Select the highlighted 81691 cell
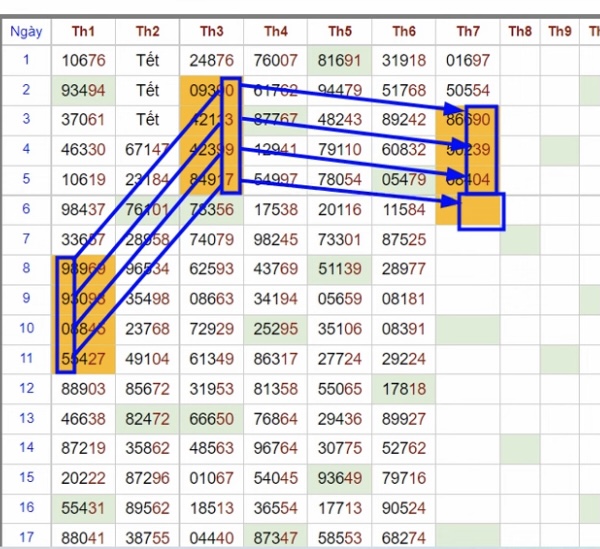 click(340, 60)
